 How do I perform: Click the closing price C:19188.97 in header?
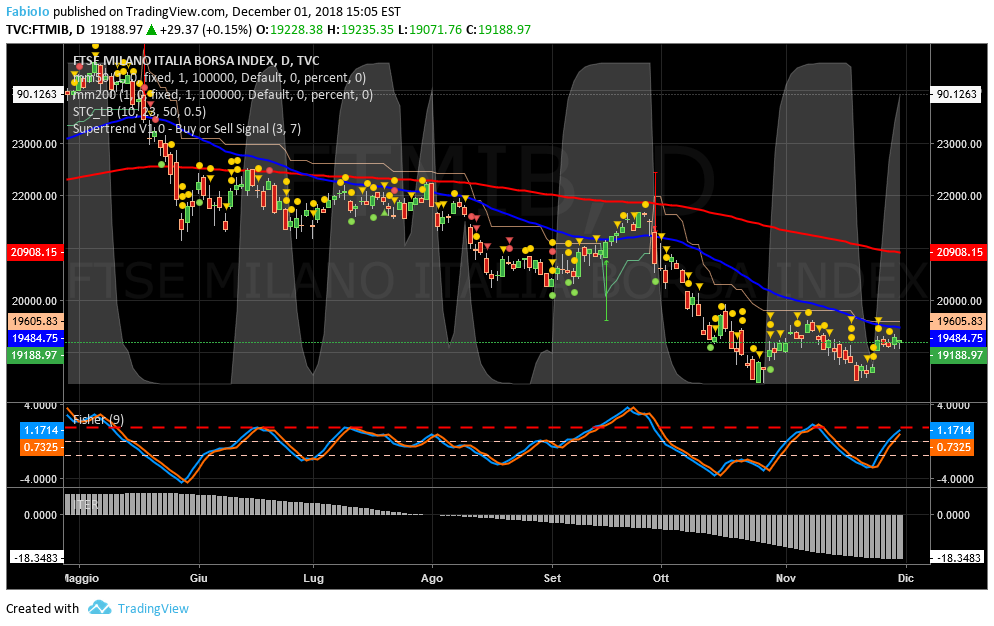(x=498, y=29)
